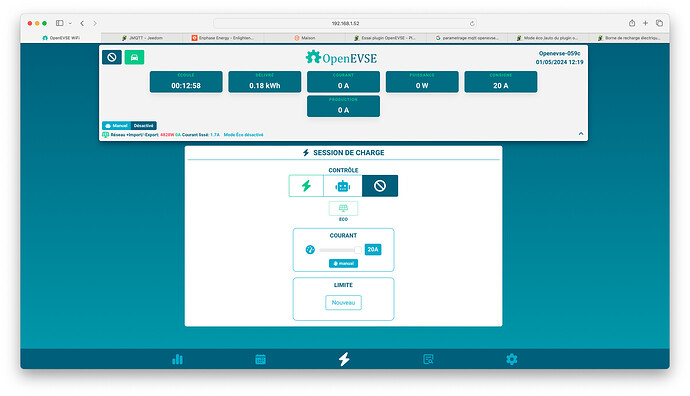
Task: Click the grid meter icon in status line
Action: [106, 135]
